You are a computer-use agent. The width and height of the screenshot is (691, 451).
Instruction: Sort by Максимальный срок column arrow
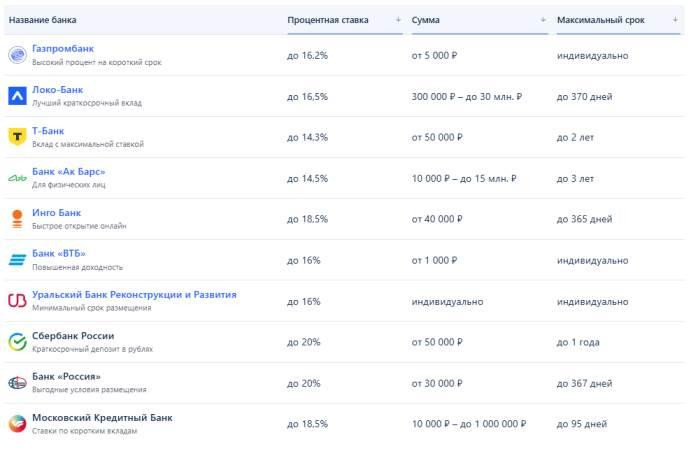coord(675,20)
